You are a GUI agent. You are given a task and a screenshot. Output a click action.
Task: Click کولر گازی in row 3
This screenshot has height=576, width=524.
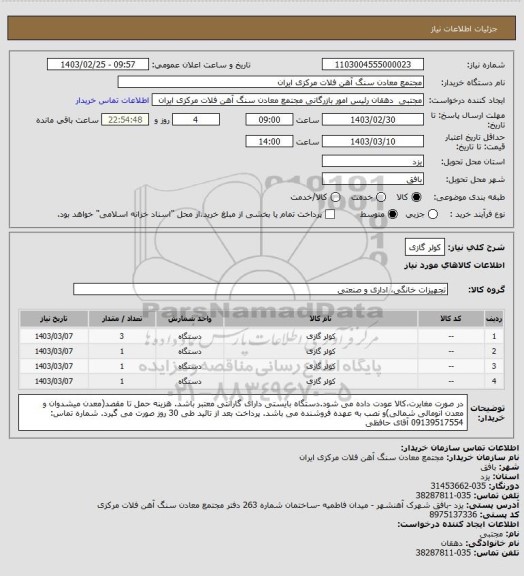321,366
